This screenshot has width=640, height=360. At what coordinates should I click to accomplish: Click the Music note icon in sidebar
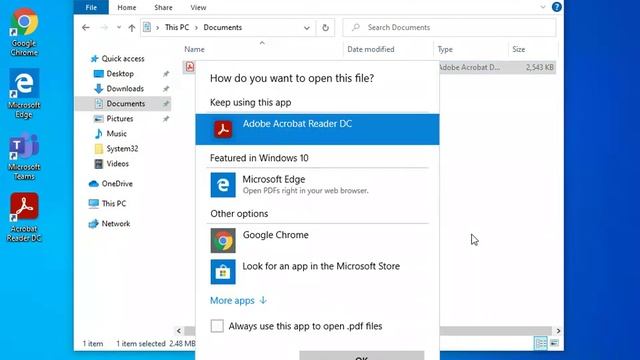click(98, 133)
